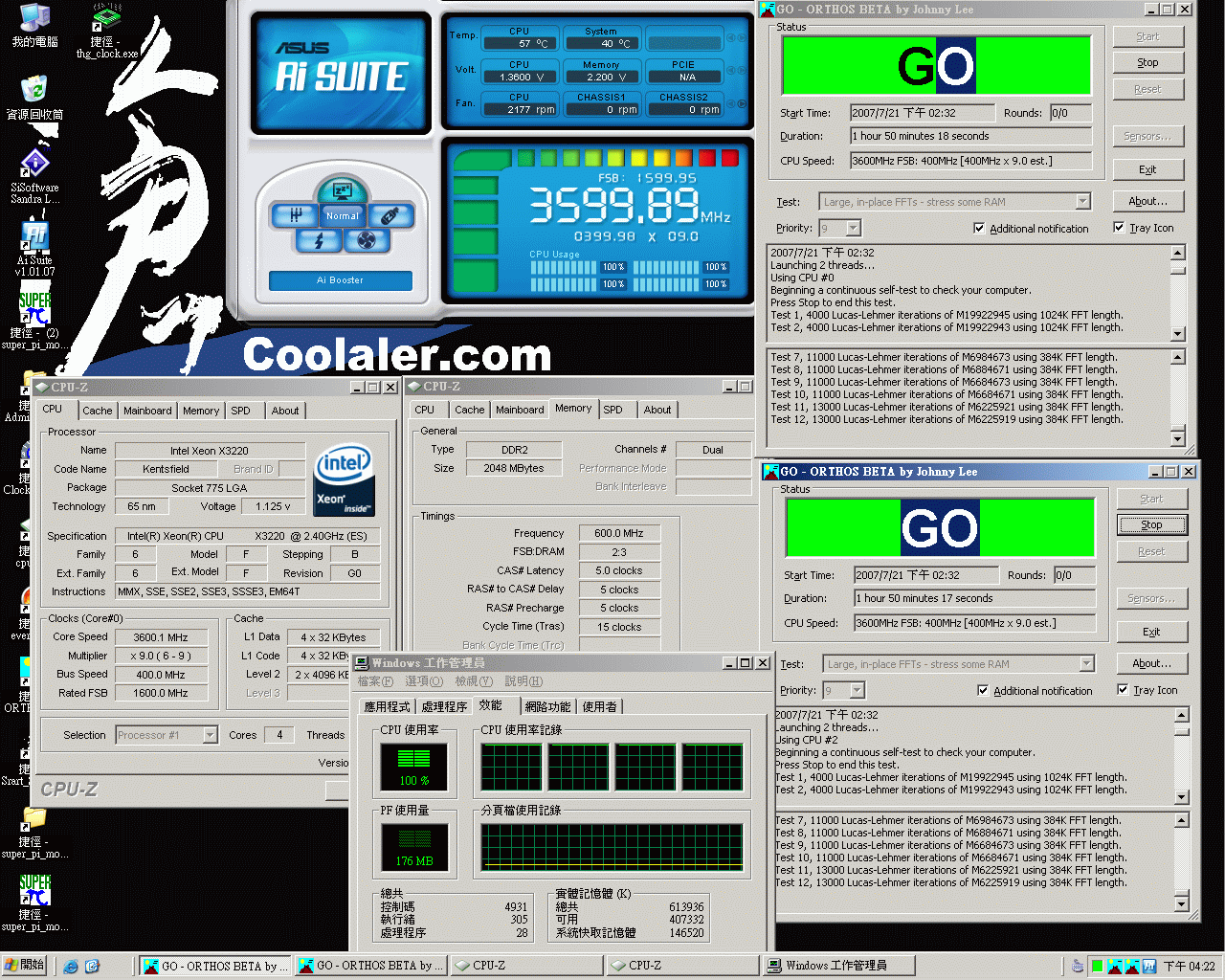Open About in the upper ORTHOS window

(x=1147, y=201)
